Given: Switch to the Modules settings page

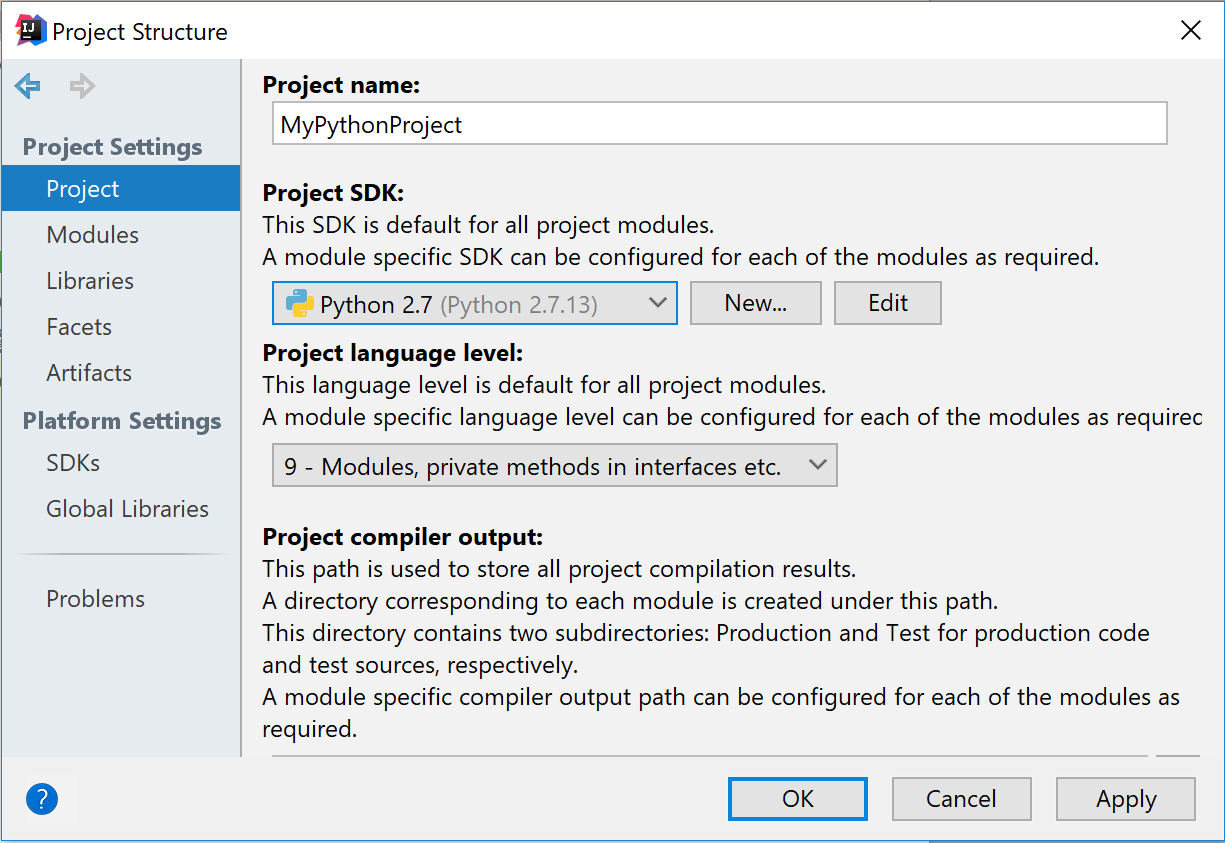Looking at the screenshot, I should pos(92,235).
